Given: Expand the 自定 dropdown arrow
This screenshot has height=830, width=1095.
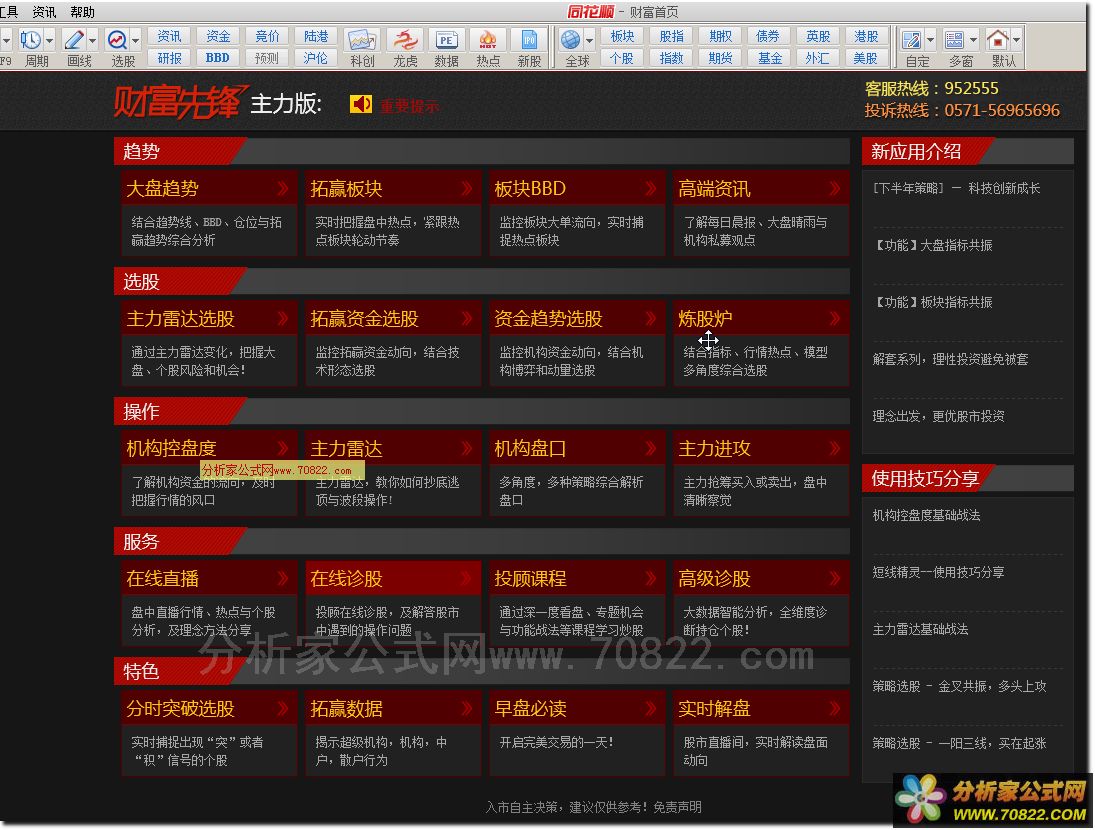Looking at the screenshot, I should (929, 40).
